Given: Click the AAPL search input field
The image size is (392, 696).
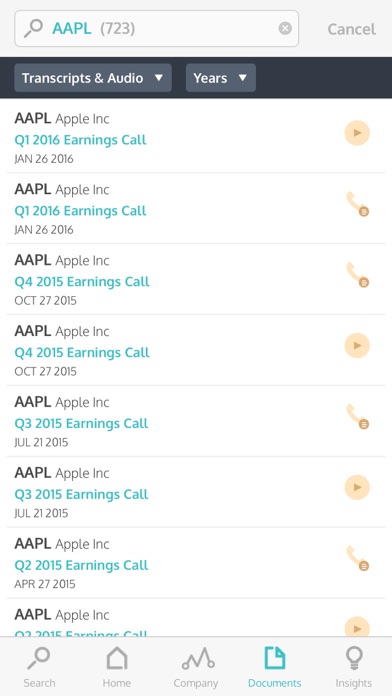Looking at the screenshot, I should [156, 28].
